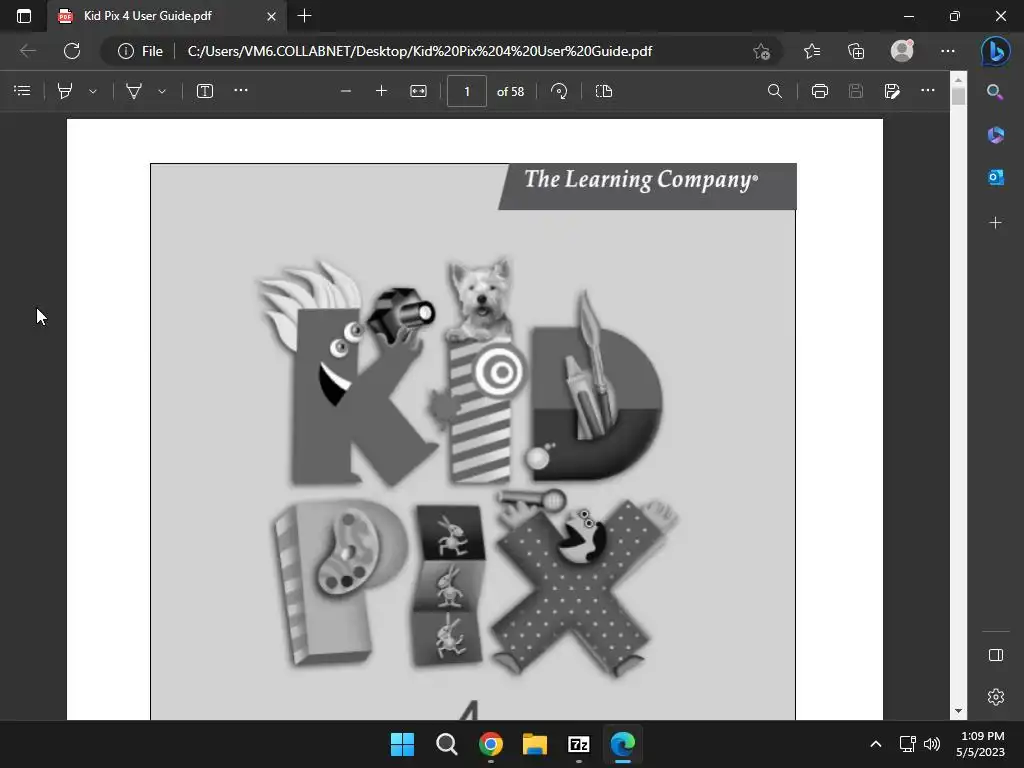Launch Google Chrome from taskbar

(490, 744)
